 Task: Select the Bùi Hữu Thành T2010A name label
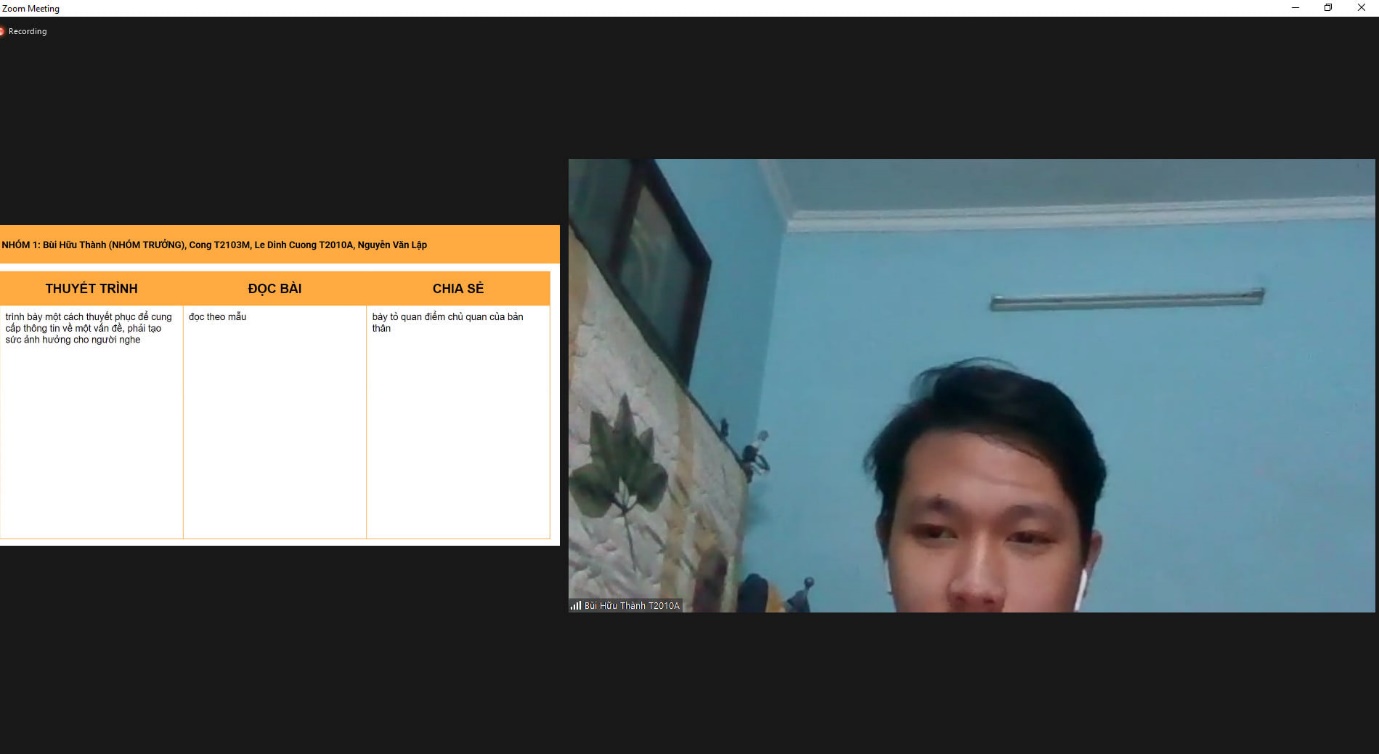tap(631, 606)
